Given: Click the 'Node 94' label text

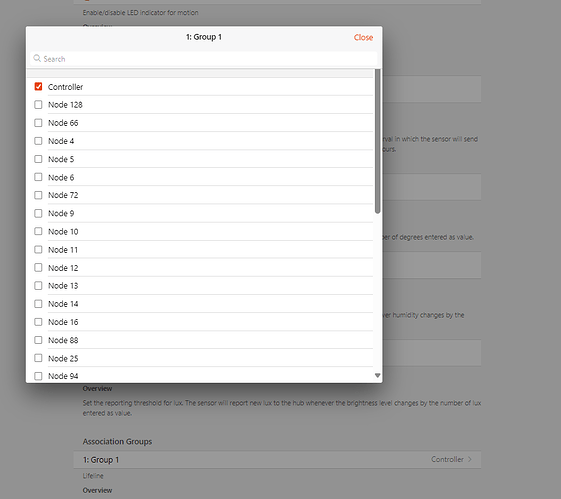Looking at the screenshot, I should point(63,376).
